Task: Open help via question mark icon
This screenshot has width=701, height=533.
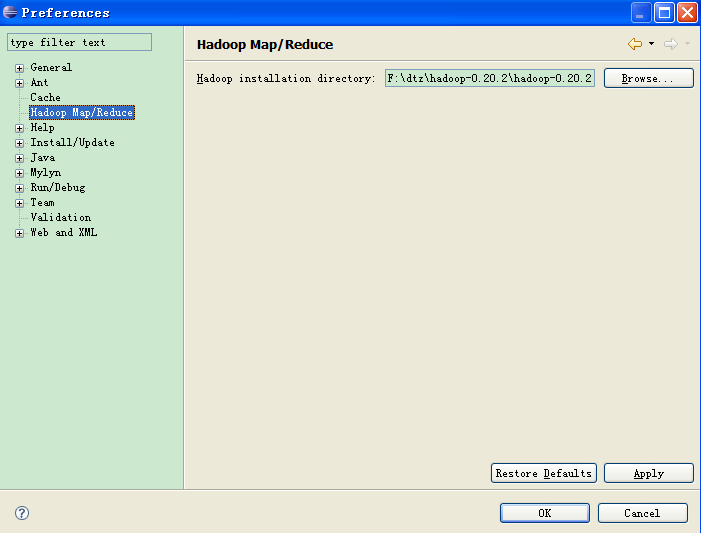Action: 22,513
